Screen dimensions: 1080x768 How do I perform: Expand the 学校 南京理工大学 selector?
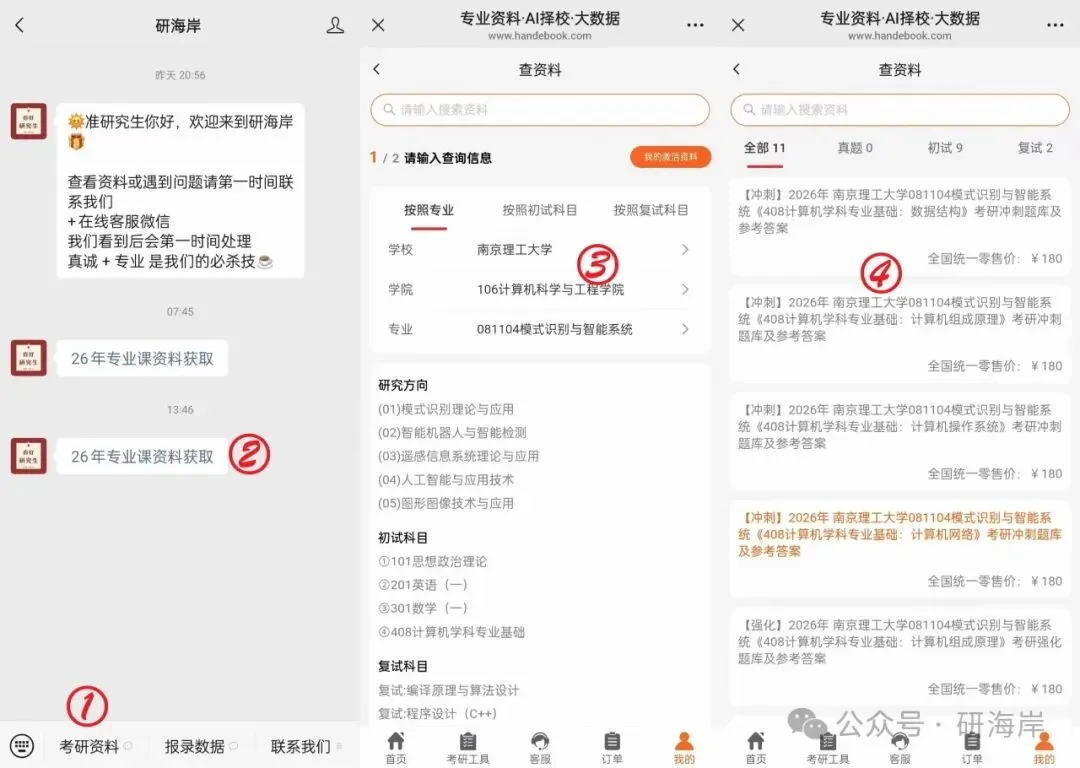coord(540,249)
